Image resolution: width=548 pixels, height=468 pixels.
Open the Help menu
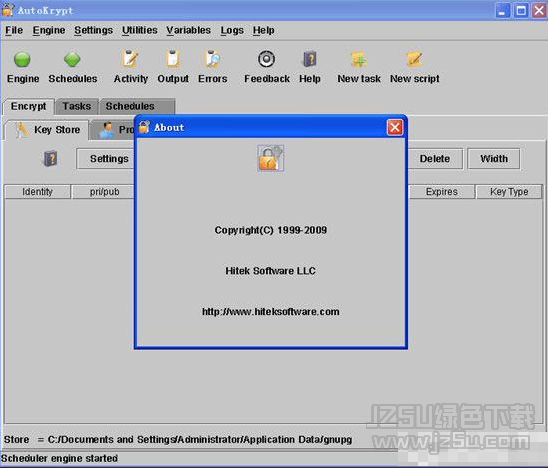[x=264, y=30]
